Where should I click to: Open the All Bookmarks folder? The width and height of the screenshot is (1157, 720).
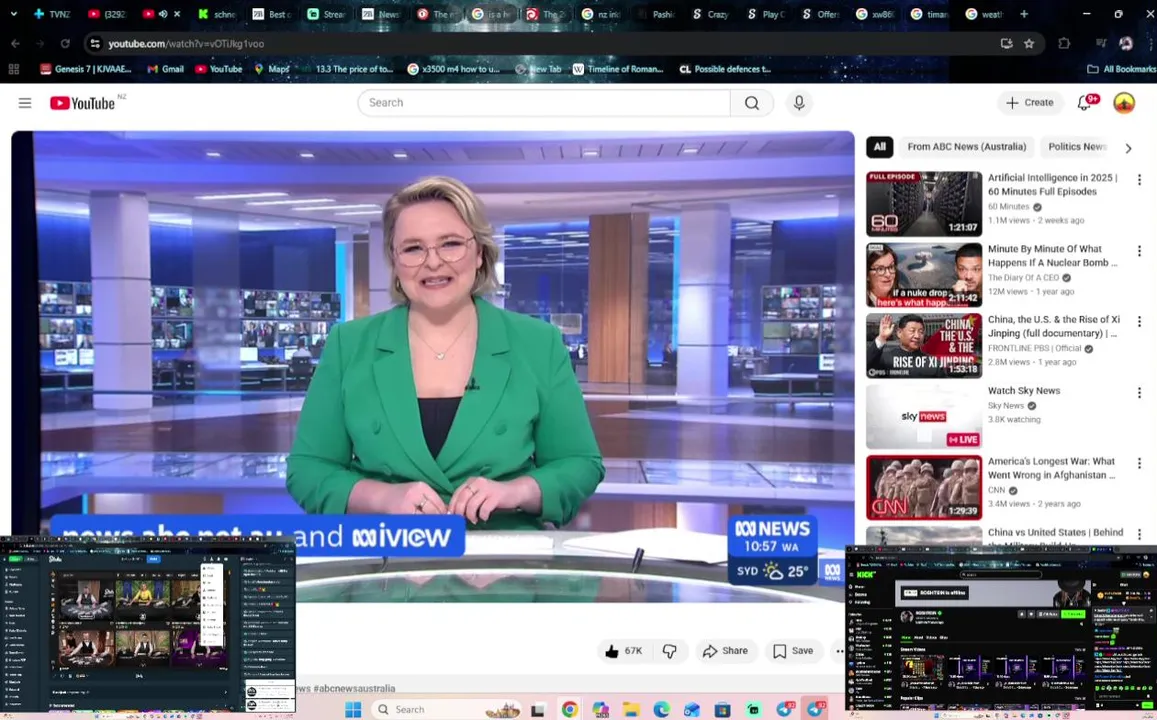1121,69
